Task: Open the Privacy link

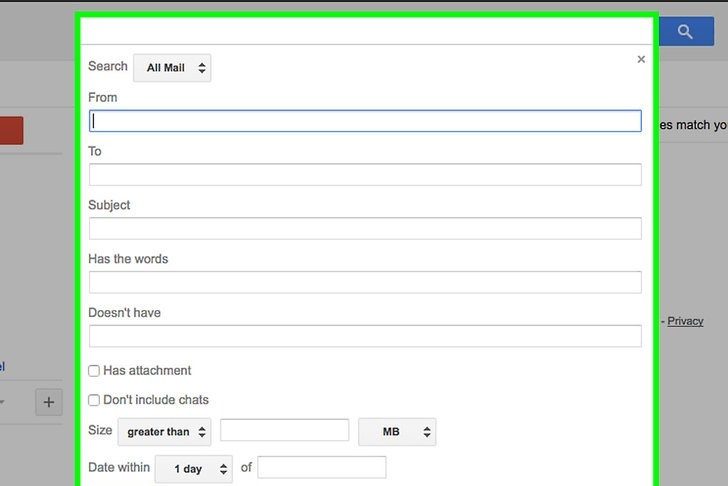Action: click(x=685, y=321)
